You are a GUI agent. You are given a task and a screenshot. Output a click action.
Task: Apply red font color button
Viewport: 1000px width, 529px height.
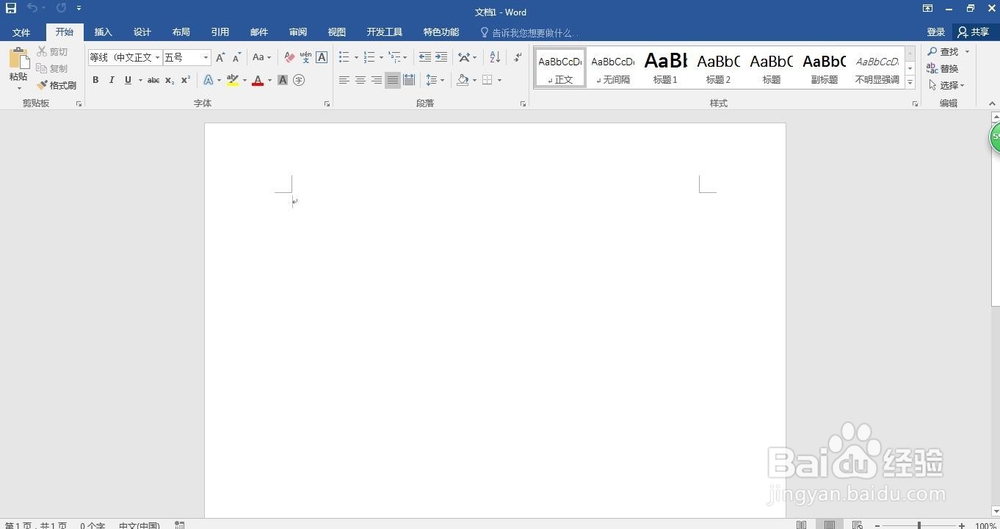click(x=258, y=80)
